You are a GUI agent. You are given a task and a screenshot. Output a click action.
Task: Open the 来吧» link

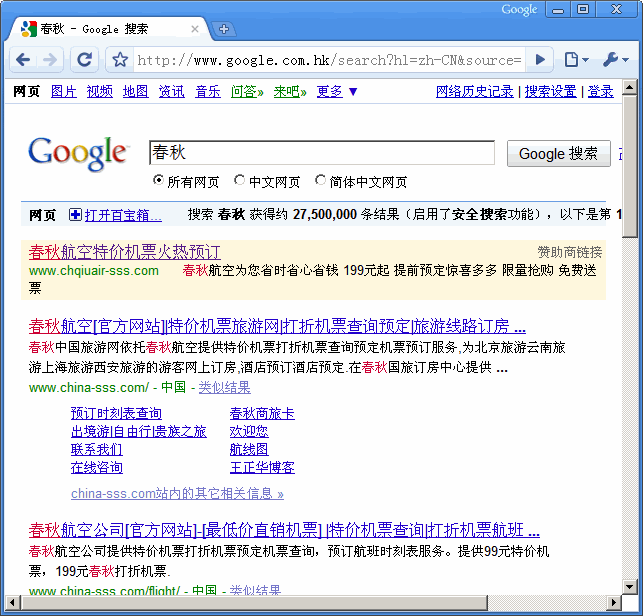click(290, 91)
